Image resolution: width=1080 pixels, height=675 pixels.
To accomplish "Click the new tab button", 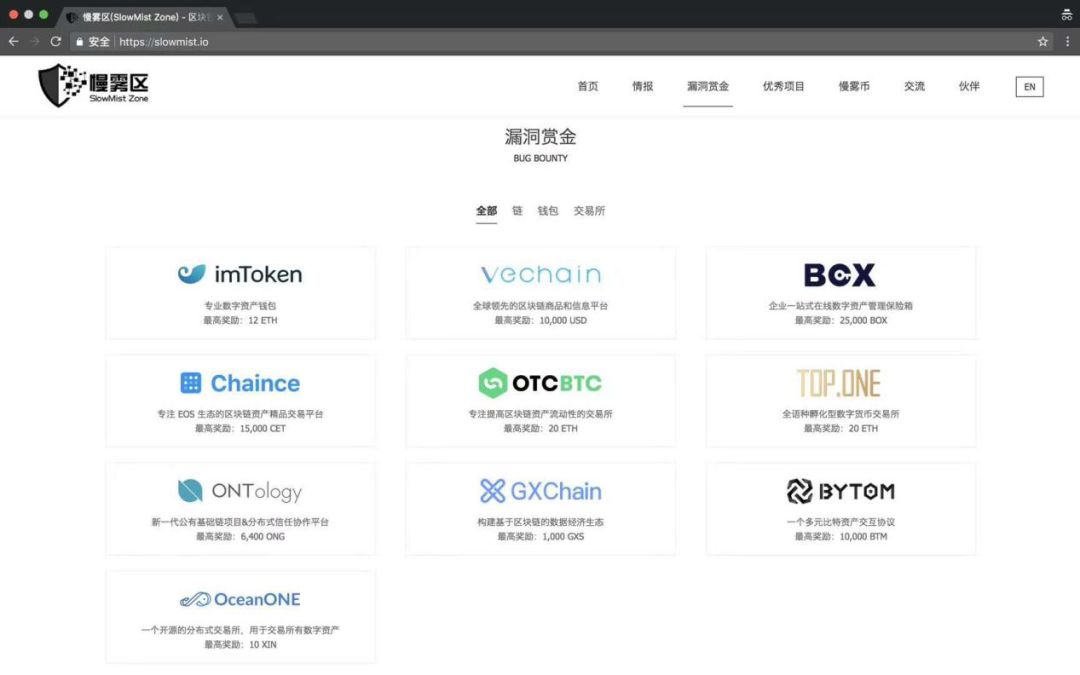I will [x=246, y=18].
